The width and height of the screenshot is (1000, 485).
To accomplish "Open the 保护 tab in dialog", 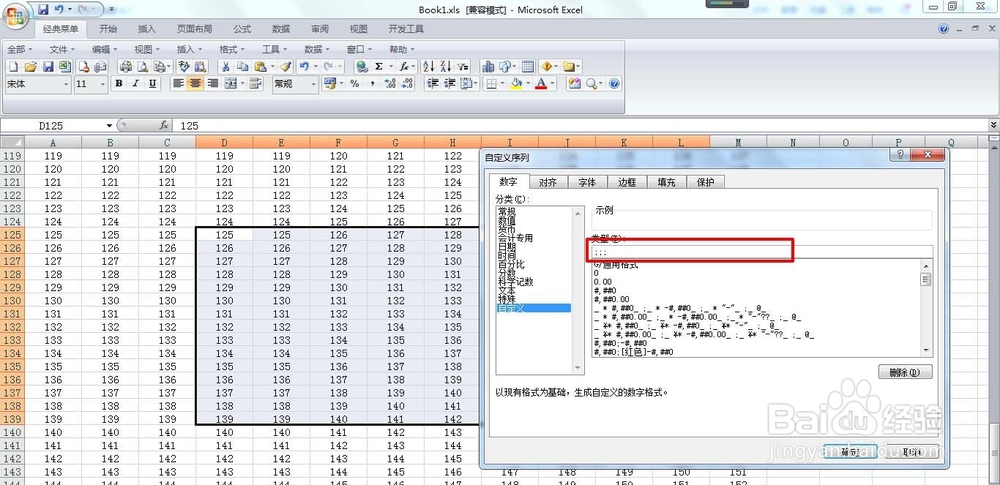I will [x=705, y=182].
